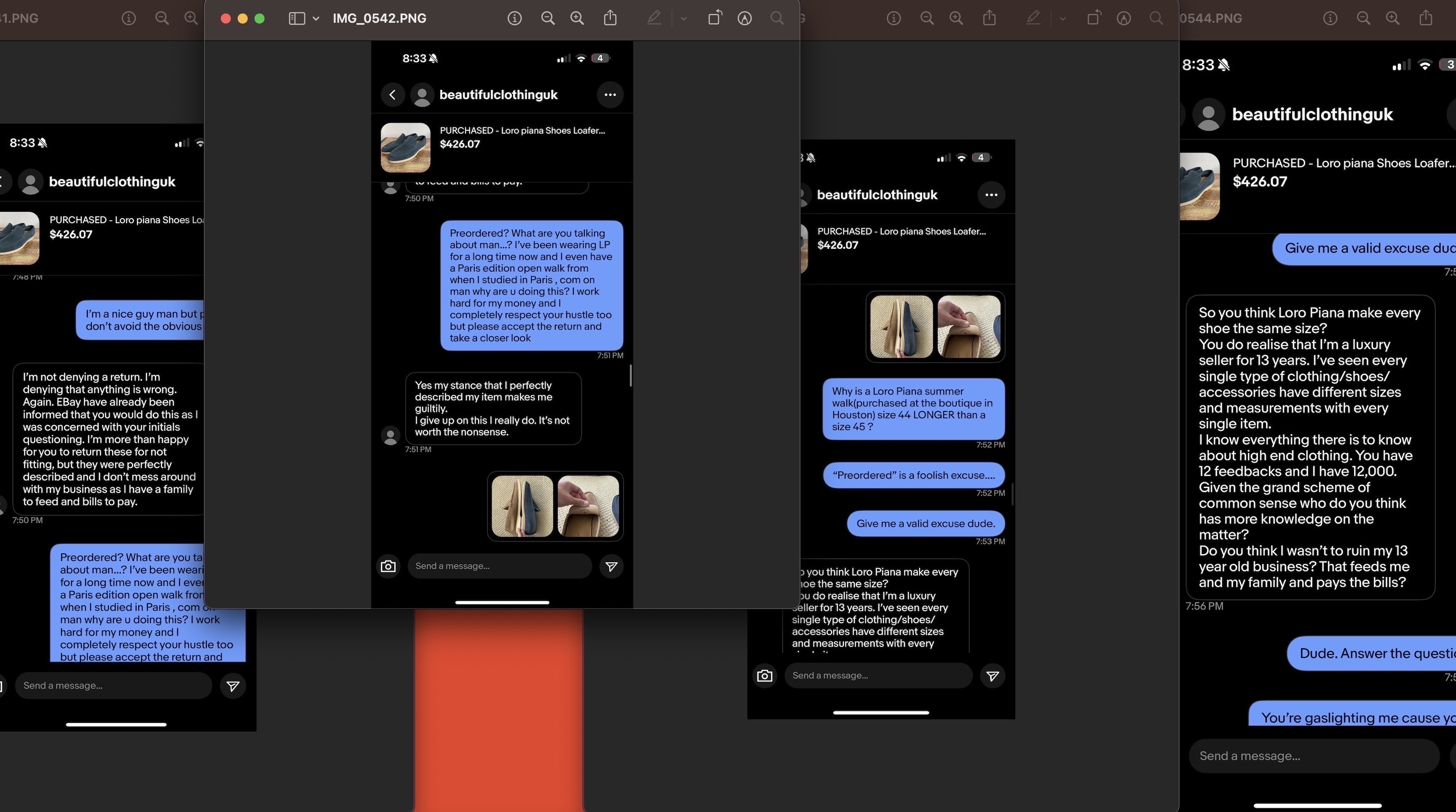Click "So you think Loro Piana make" message in 0544.PNG

pyautogui.click(x=1310, y=448)
